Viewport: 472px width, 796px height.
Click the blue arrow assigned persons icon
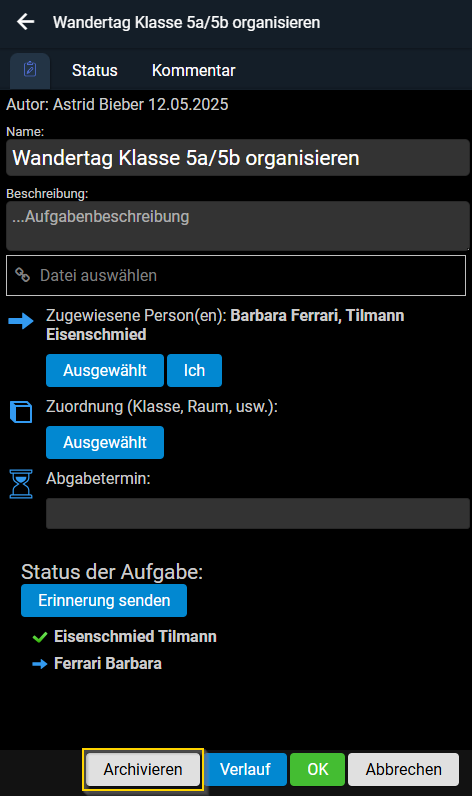[21, 321]
